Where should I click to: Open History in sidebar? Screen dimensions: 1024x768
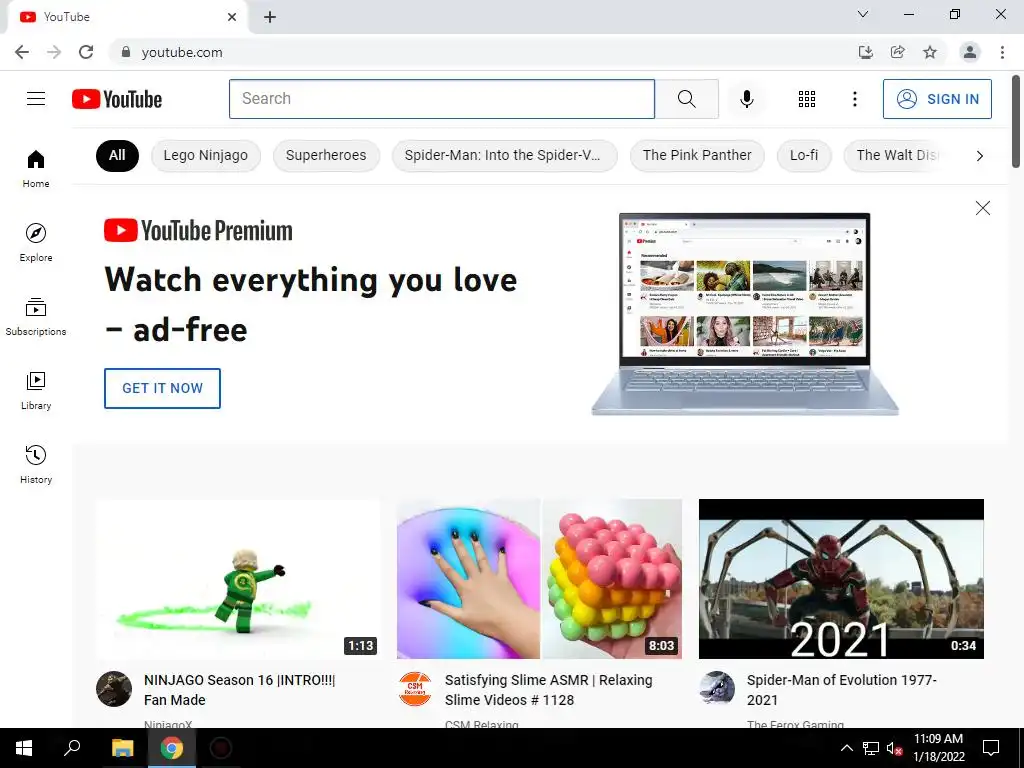pyautogui.click(x=36, y=464)
